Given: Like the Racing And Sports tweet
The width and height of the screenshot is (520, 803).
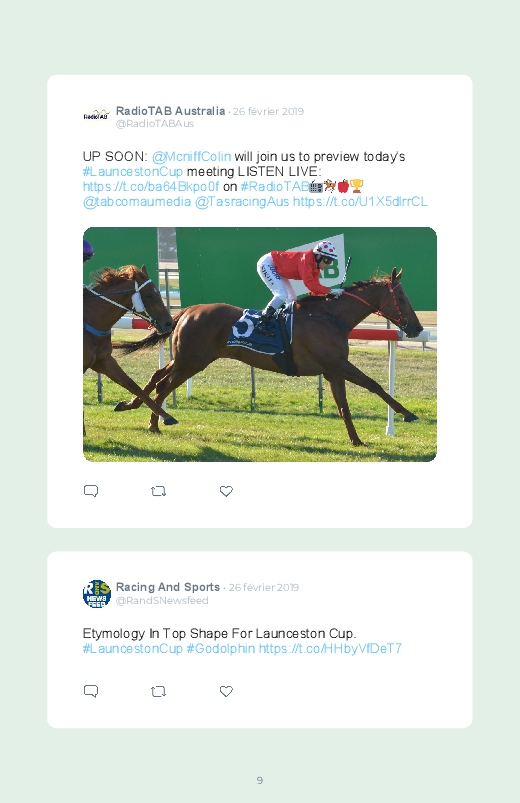Looking at the screenshot, I should click(x=226, y=691).
